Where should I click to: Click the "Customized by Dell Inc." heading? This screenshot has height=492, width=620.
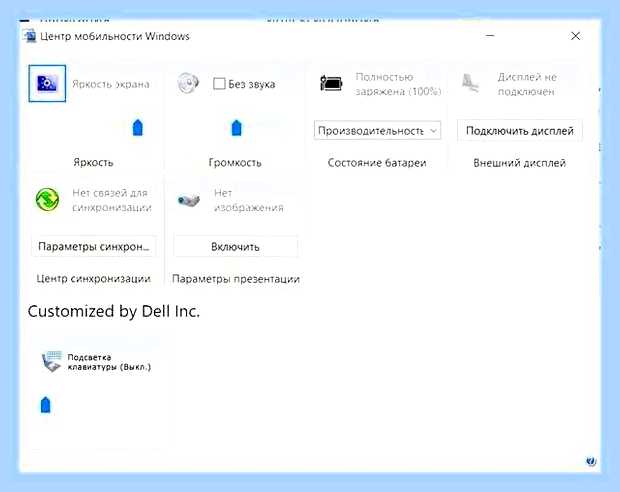click(x=114, y=312)
